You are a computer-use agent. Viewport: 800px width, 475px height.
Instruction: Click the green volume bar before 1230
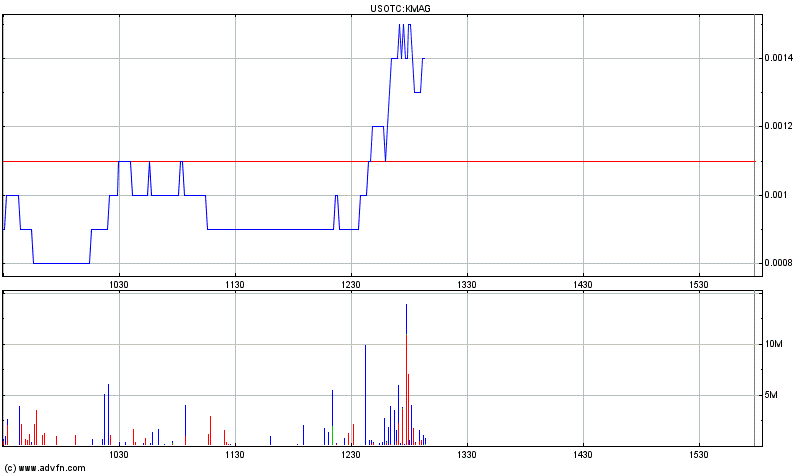click(x=333, y=435)
